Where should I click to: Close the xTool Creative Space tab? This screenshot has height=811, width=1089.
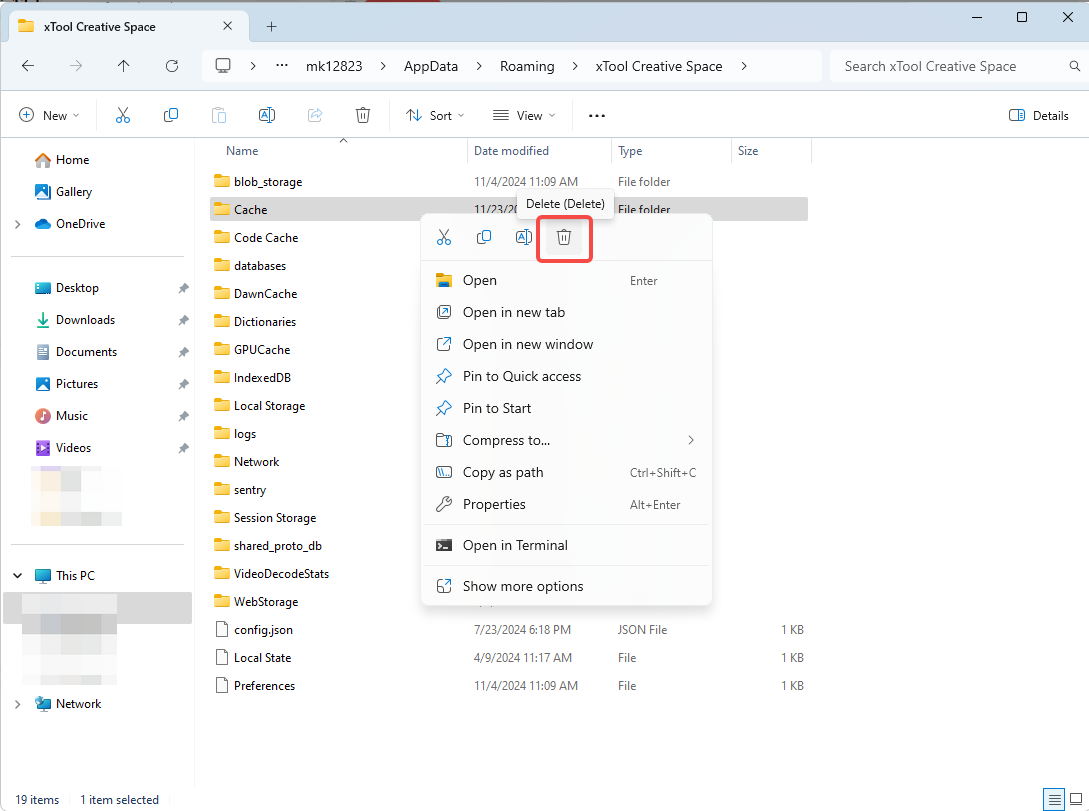227,26
